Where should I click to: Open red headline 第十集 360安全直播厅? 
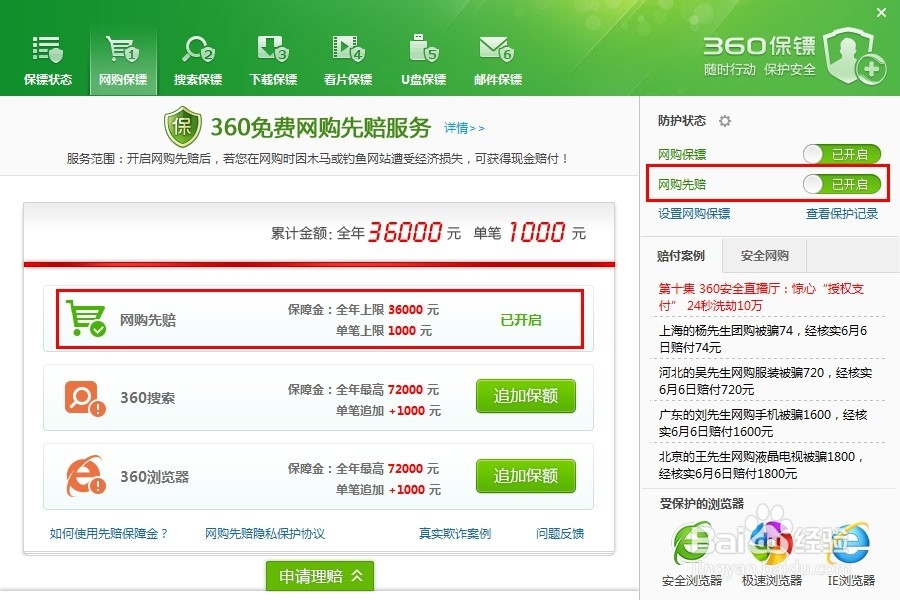coord(761,297)
